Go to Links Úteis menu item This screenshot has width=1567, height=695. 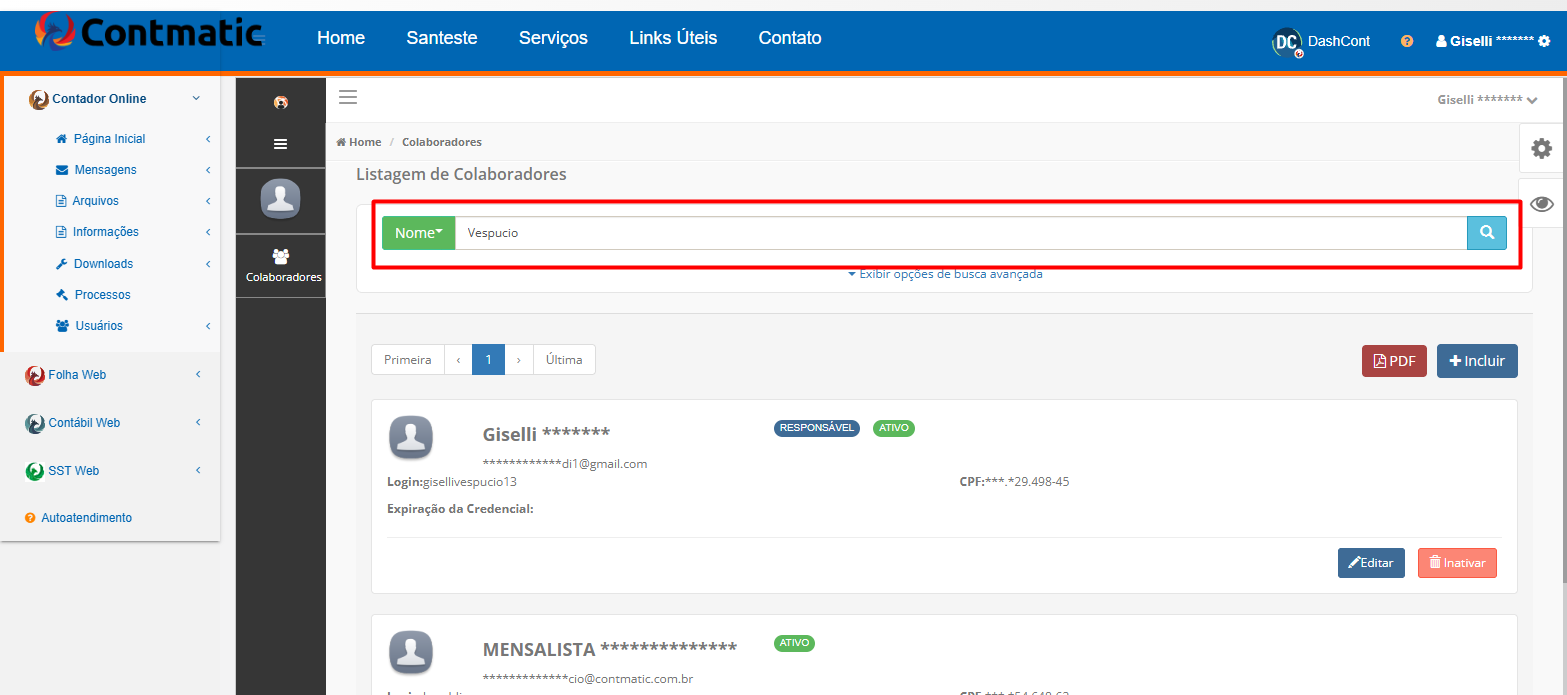(x=673, y=38)
